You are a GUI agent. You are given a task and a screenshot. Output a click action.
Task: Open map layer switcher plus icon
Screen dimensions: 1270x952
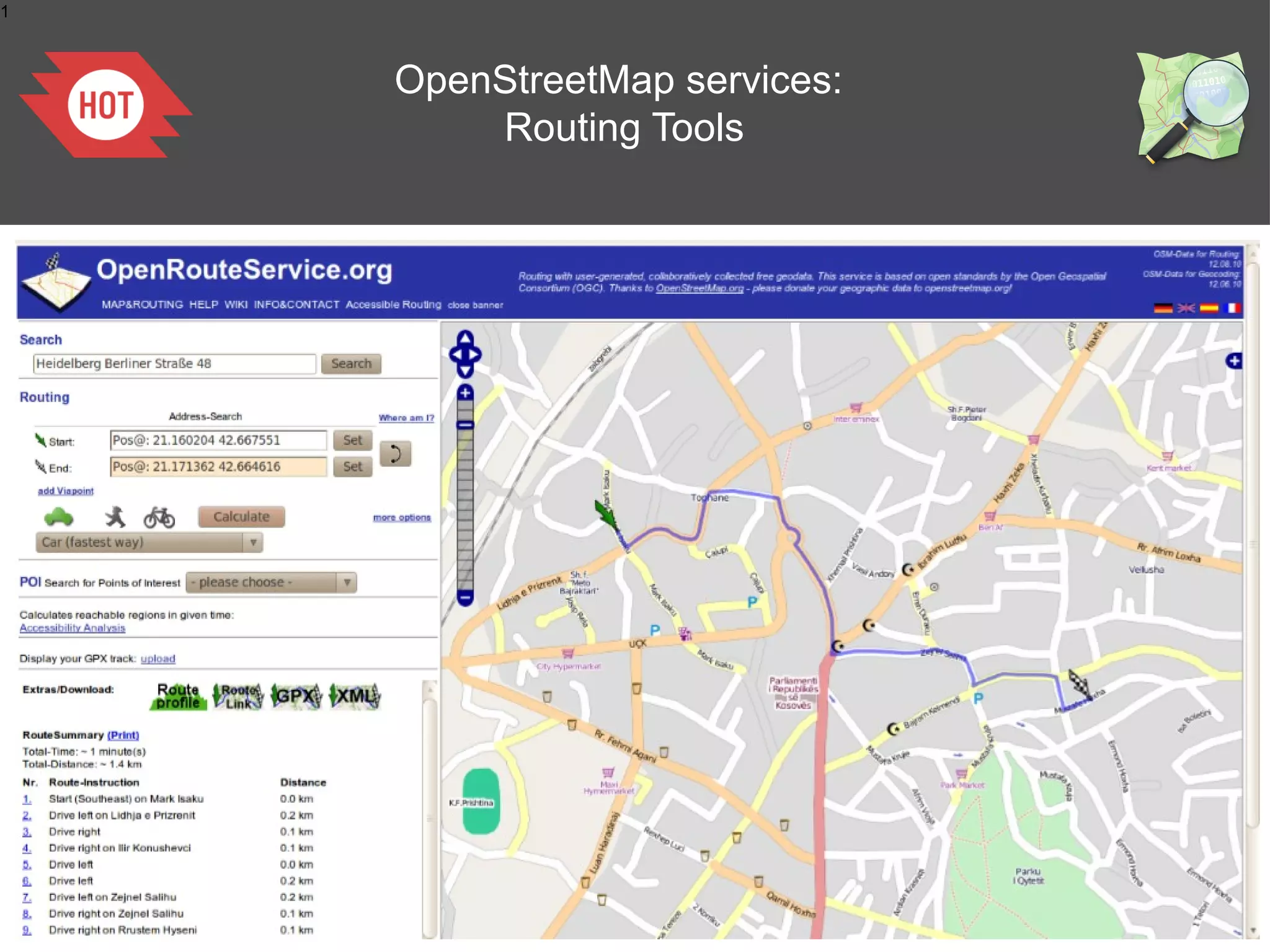[x=1233, y=361]
